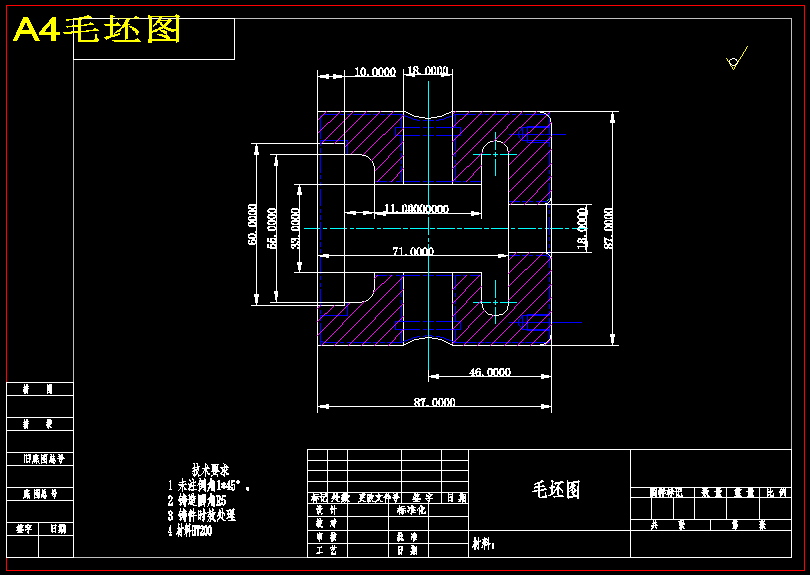Click the "批准" cell in title block
Viewport: 810px width, 575px height.
(x=407, y=537)
